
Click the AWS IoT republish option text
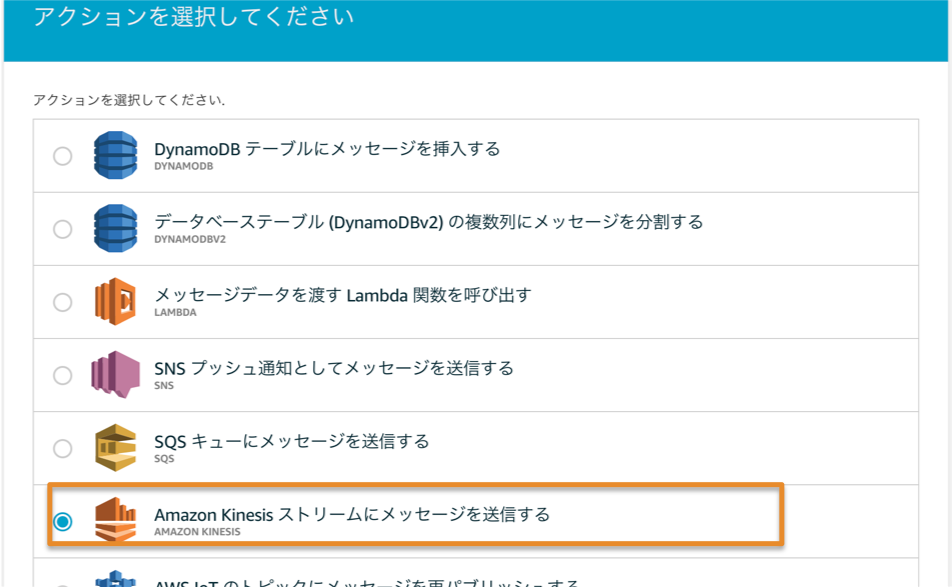click(x=367, y=583)
